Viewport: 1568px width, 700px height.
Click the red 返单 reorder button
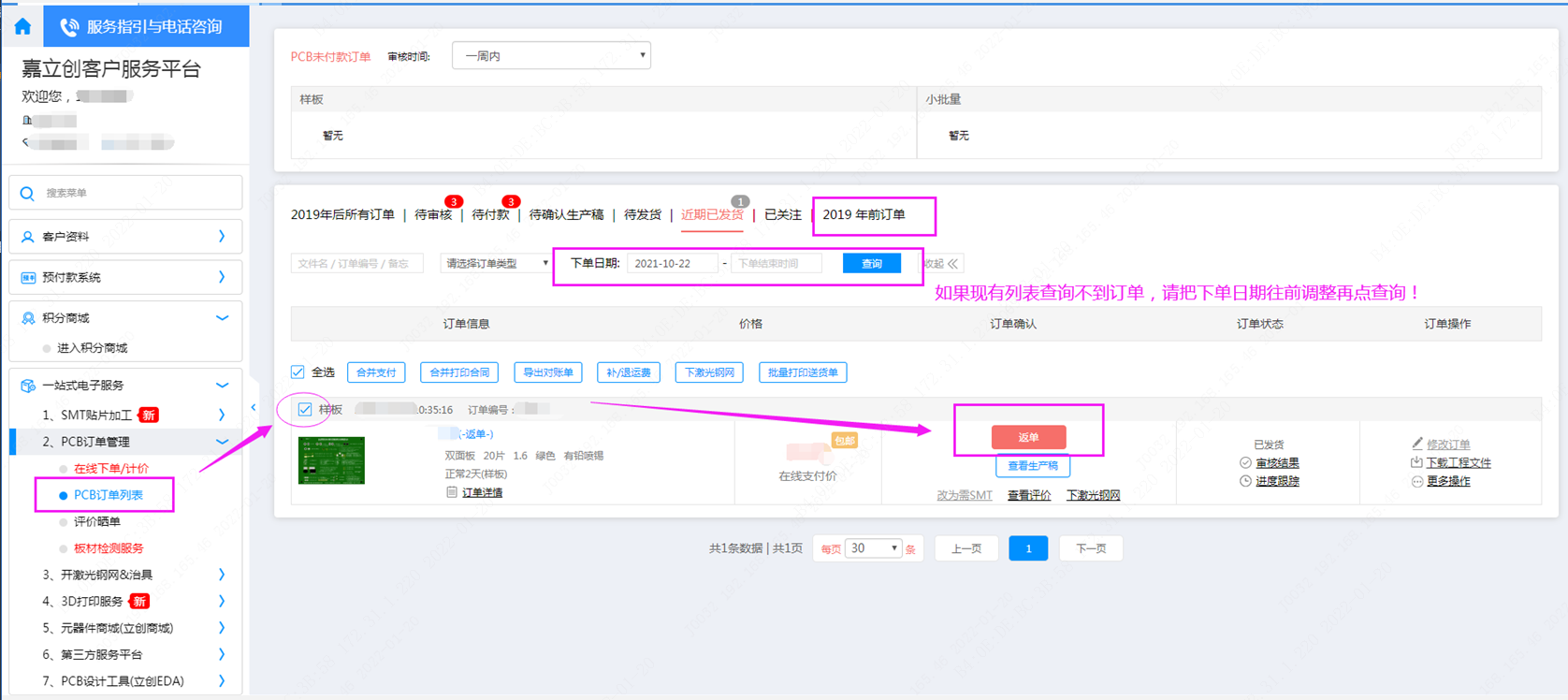1028,437
